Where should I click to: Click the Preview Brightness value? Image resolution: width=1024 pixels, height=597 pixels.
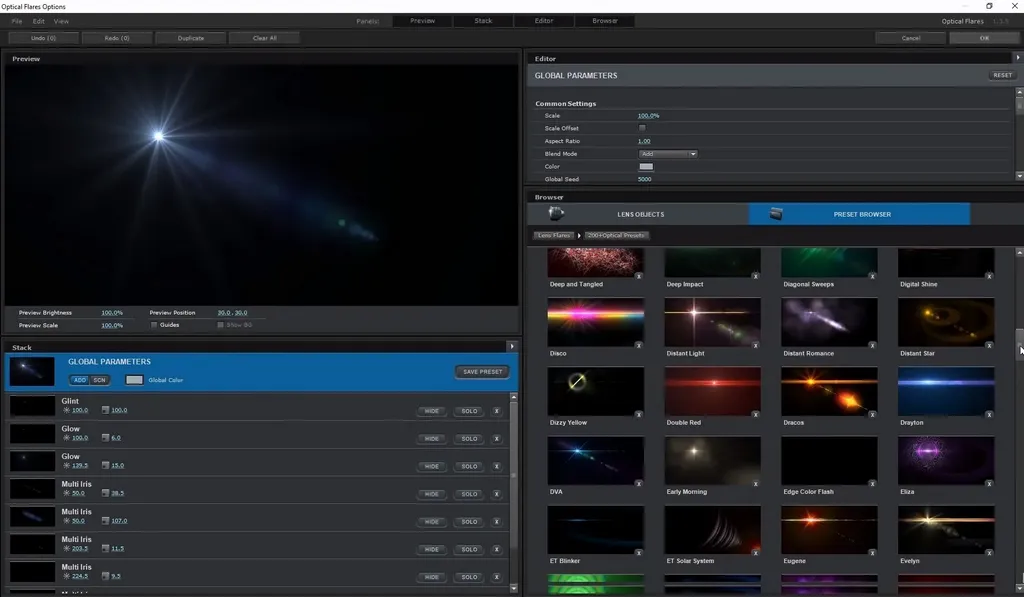point(112,313)
